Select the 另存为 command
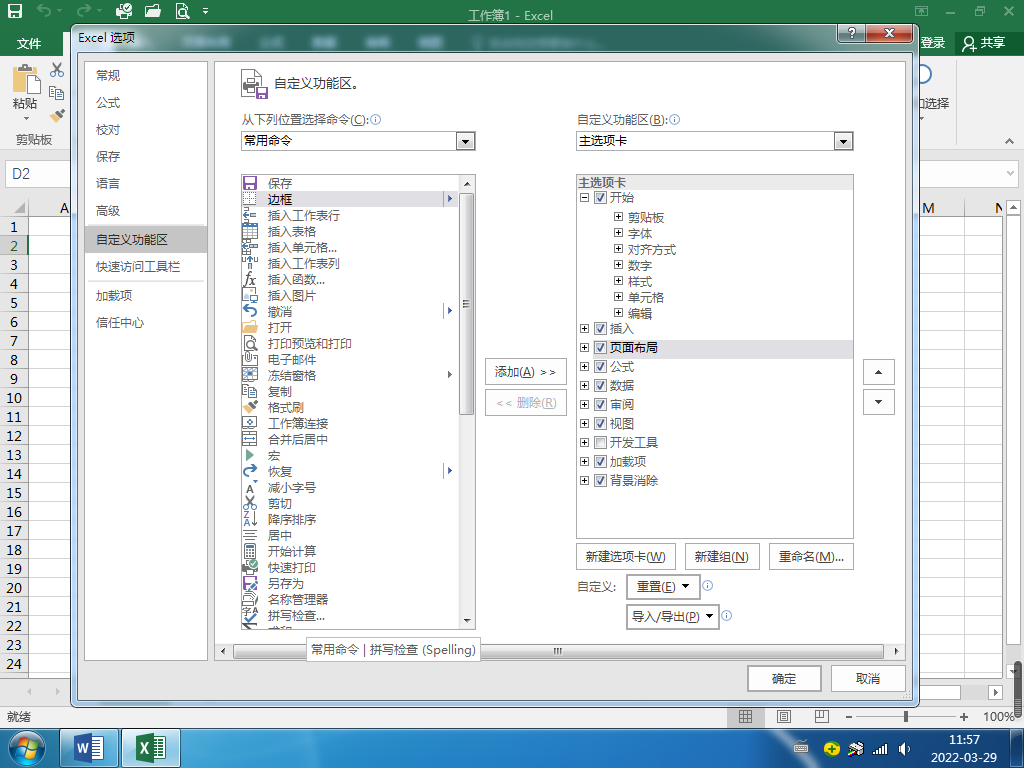This screenshot has width=1024, height=768. [349, 584]
